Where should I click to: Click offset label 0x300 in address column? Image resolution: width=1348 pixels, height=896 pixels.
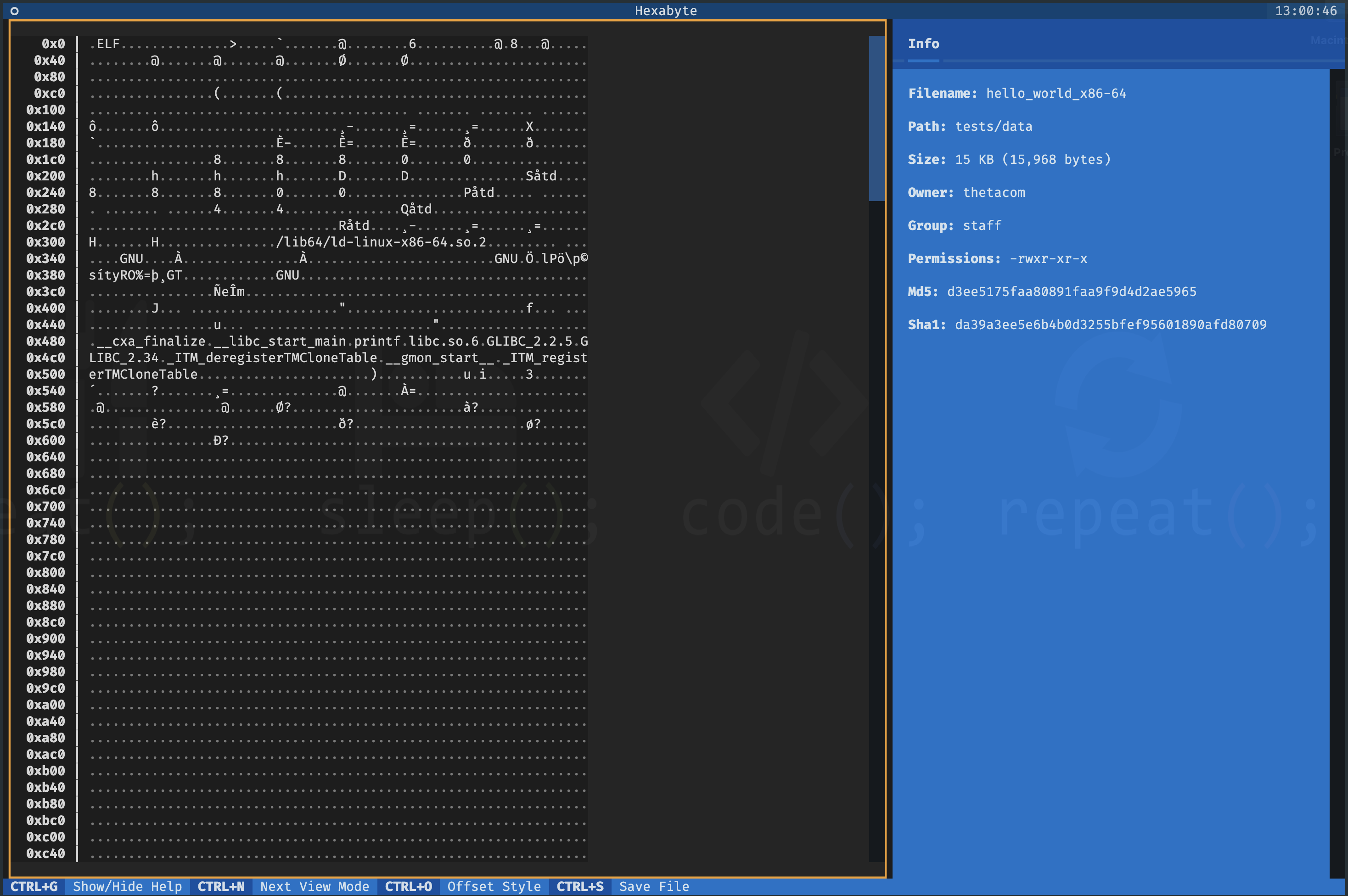pyautogui.click(x=46, y=242)
